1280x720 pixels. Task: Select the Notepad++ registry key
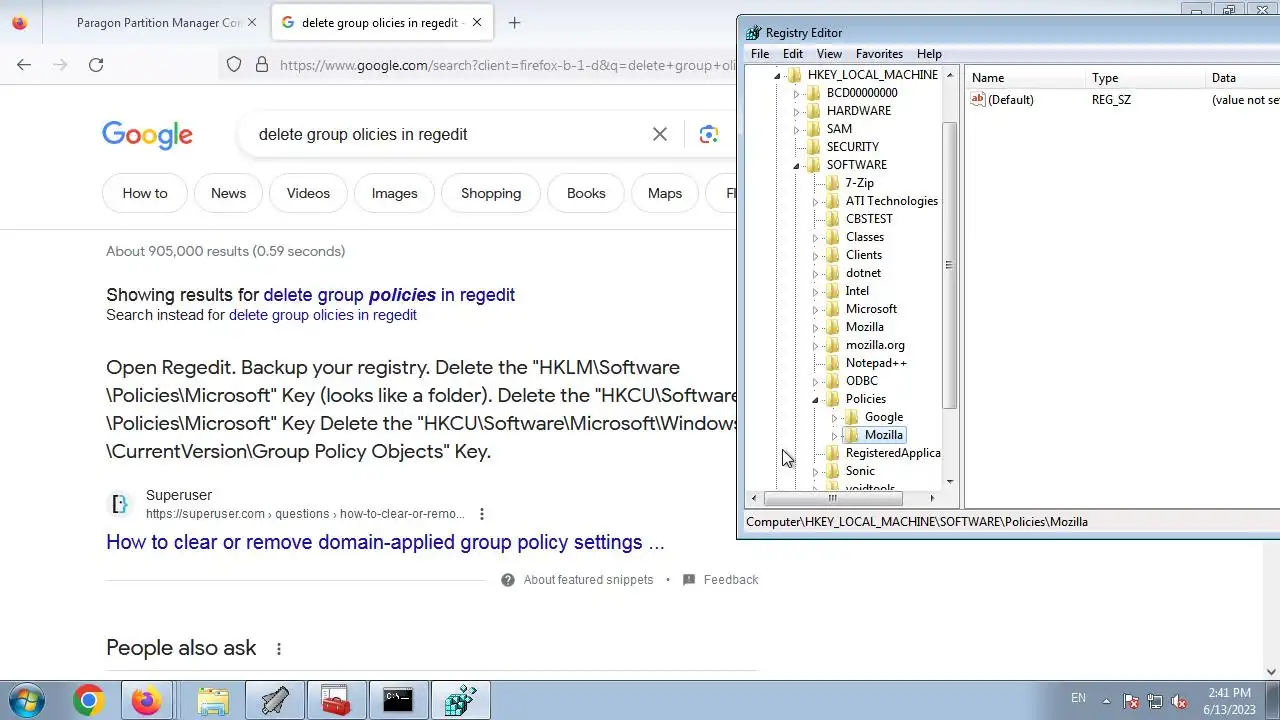[876, 363]
